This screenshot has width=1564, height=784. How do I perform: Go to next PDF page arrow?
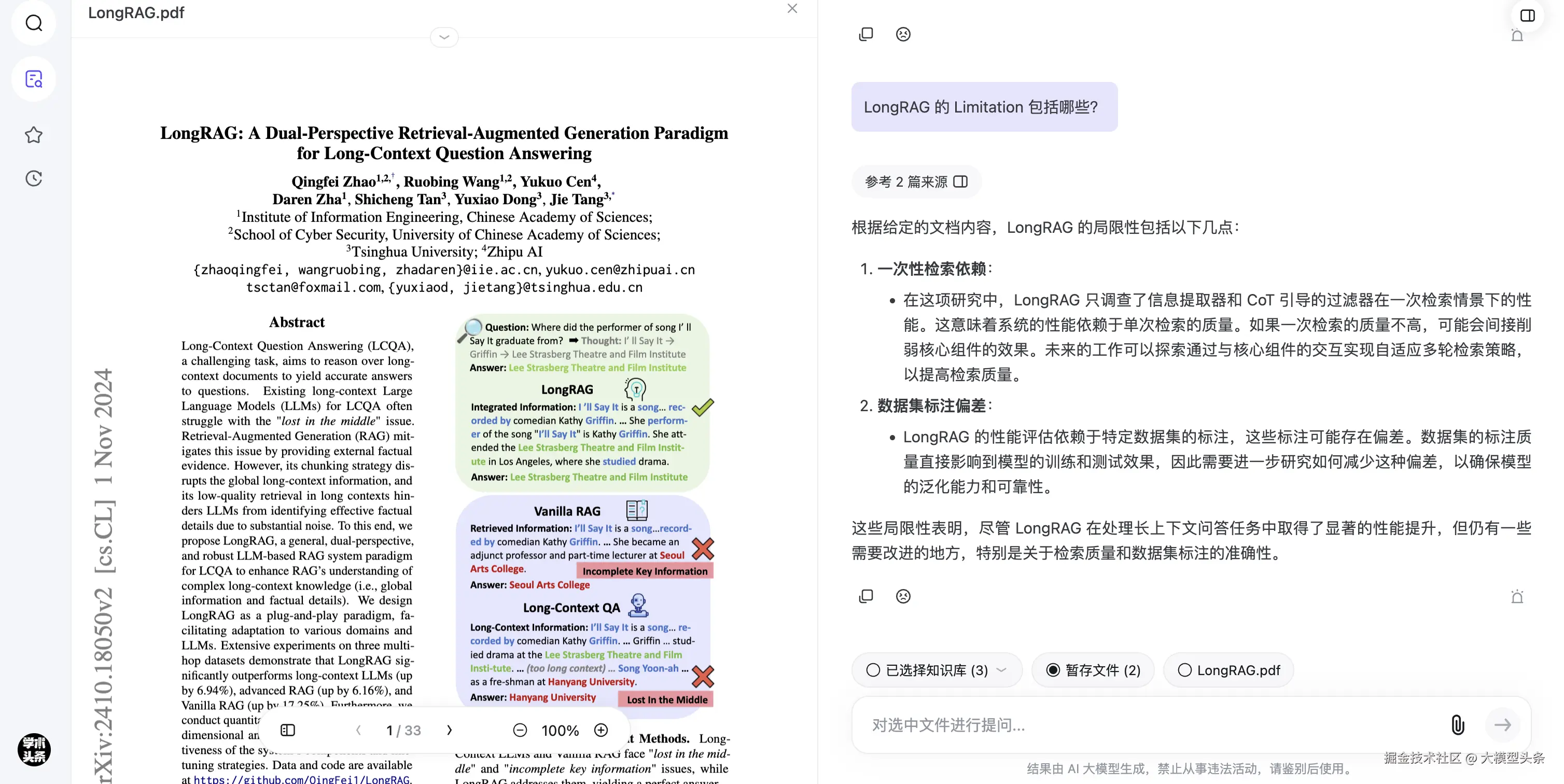(x=449, y=730)
